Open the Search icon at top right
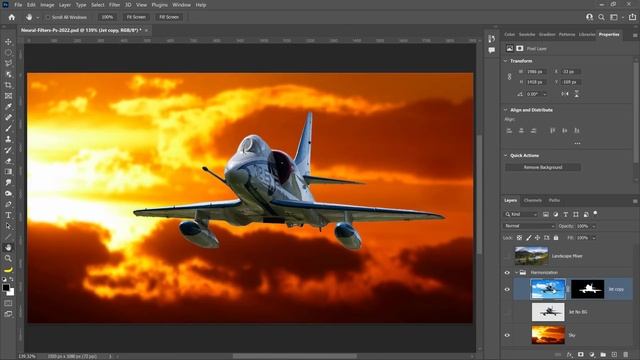Viewport: 640px width, 360px height. [x=601, y=17]
